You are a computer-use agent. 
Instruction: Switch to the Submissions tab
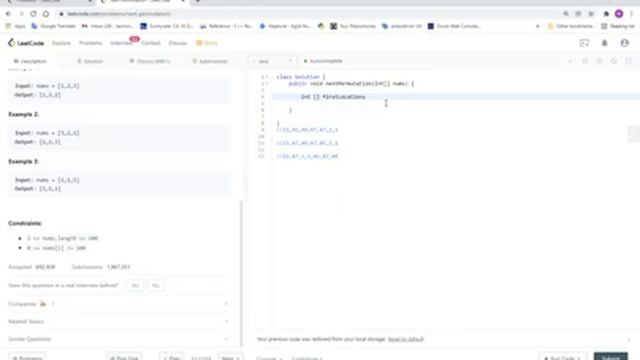pos(210,61)
